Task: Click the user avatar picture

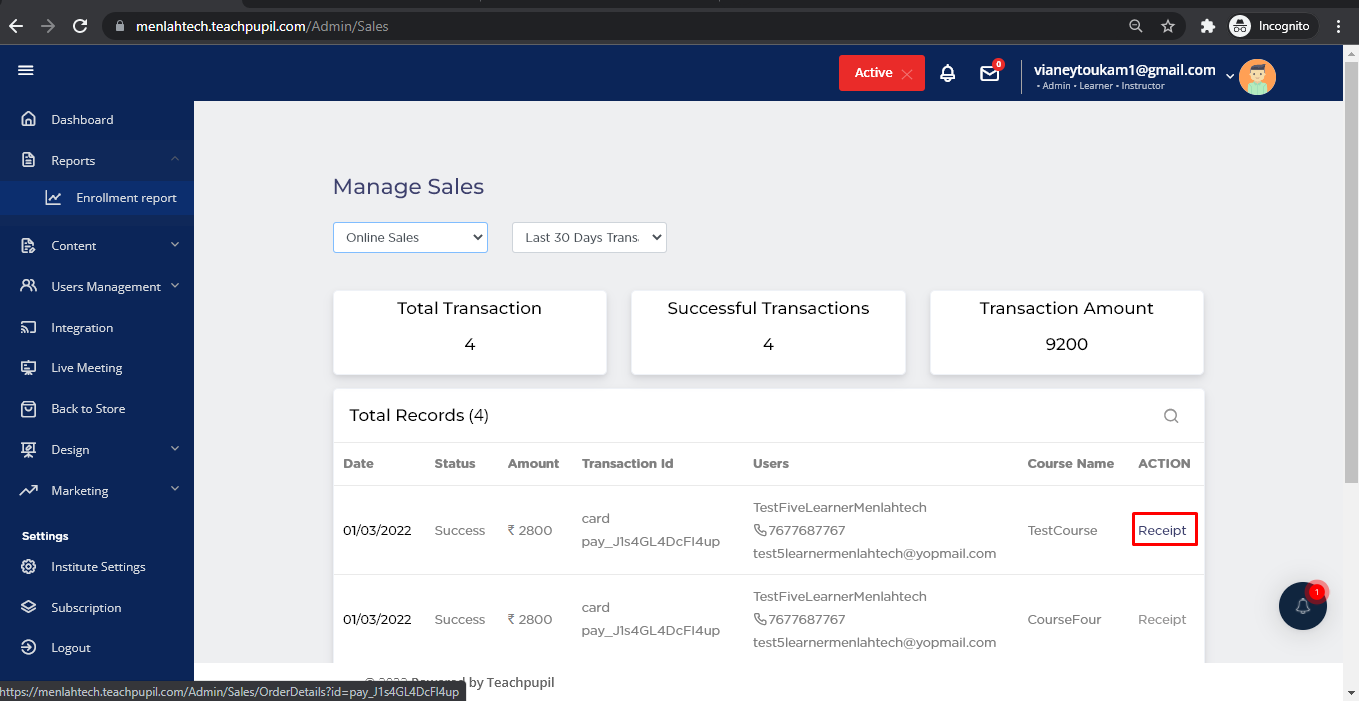Action: pos(1257,77)
